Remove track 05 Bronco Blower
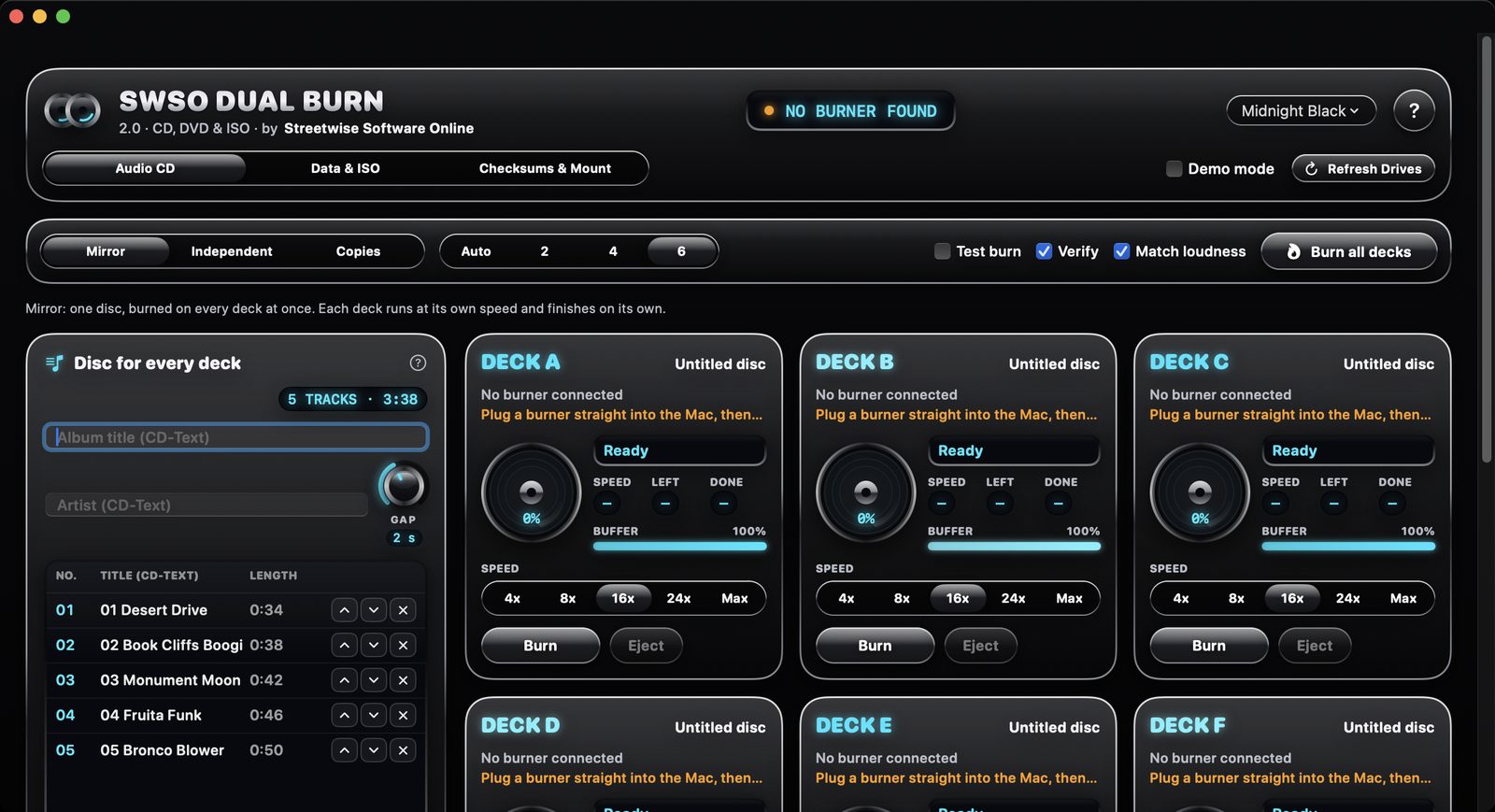 (x=403, y=750)
